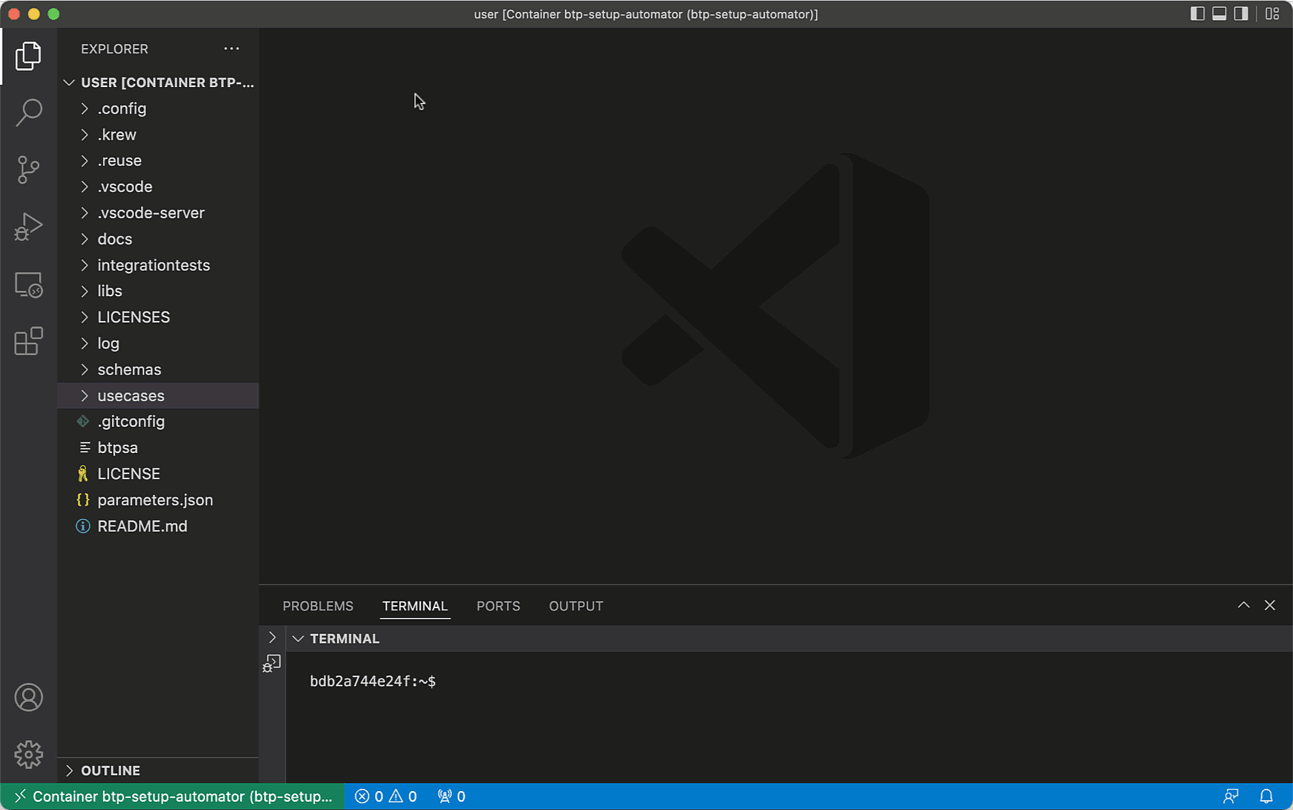1293x810 pixels.
Task: Maximize the panel with chevron up
Action: (x=1243, y=605)
